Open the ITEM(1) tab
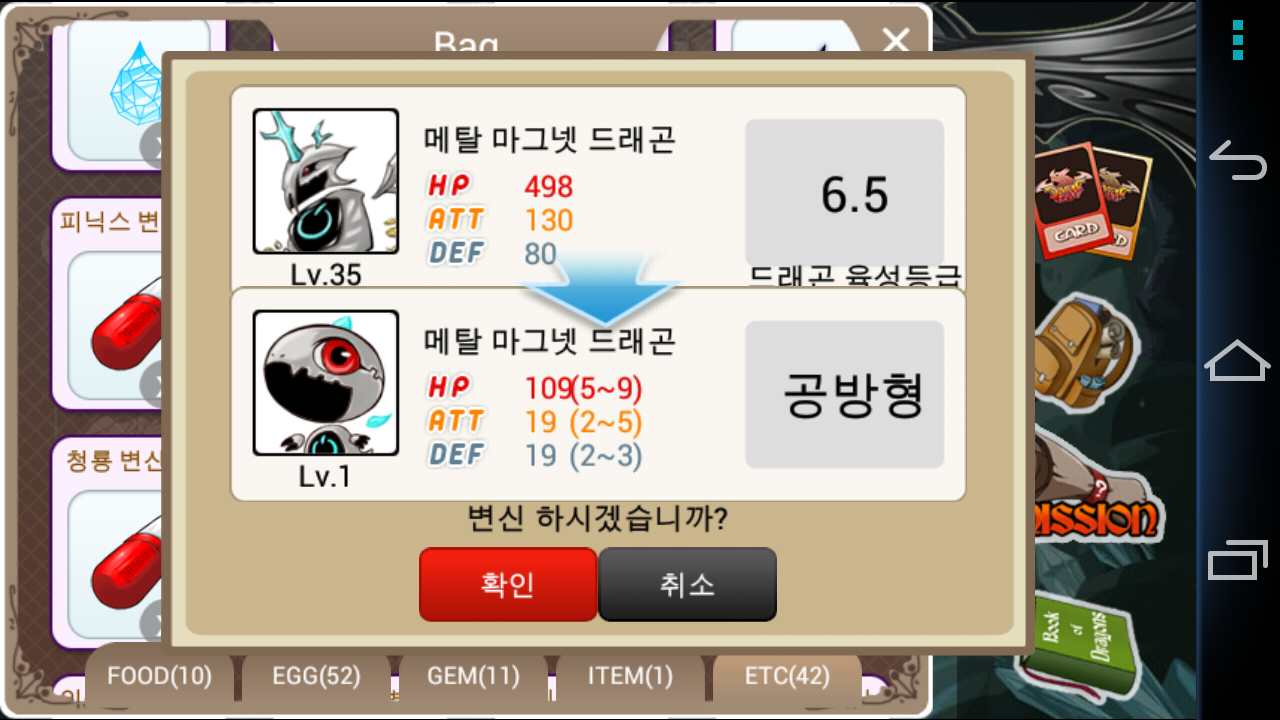Screen dimensions: 1280x720 pyautogui.click(x=630, y=676)
